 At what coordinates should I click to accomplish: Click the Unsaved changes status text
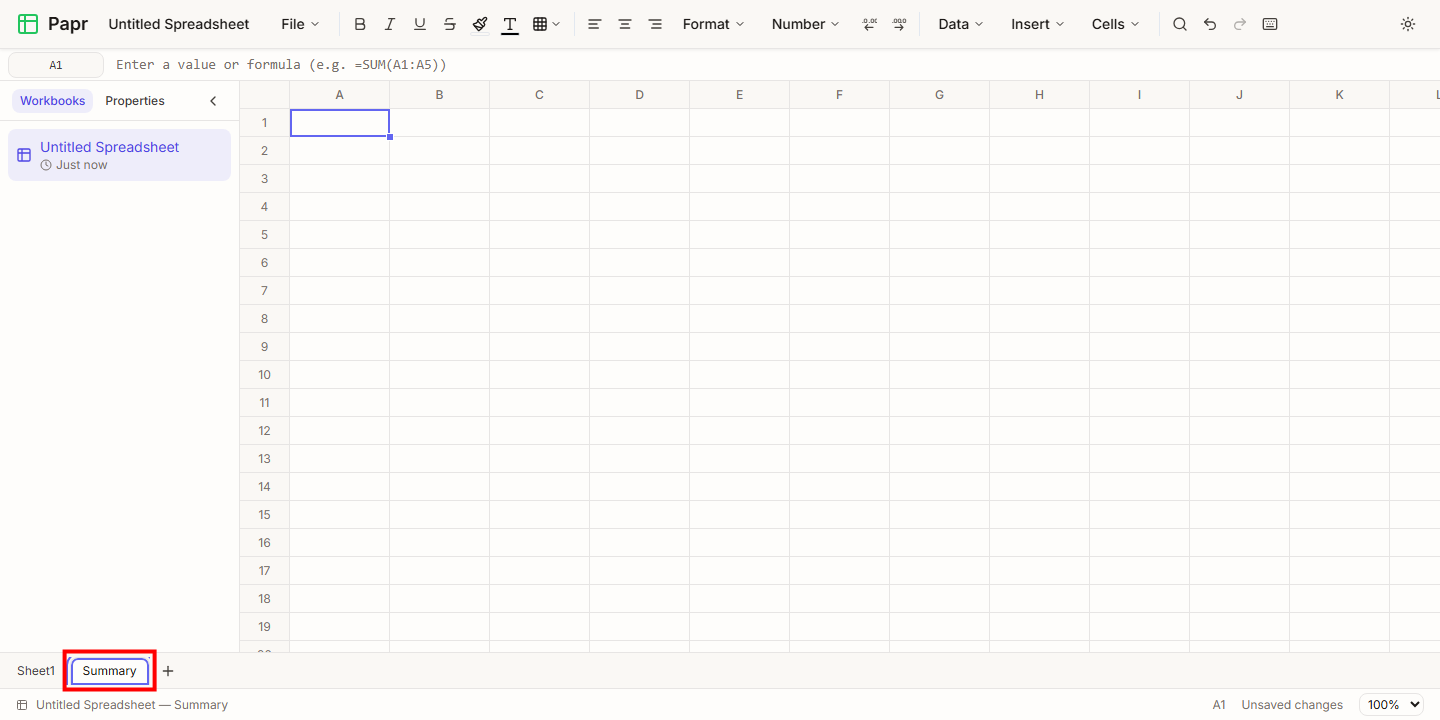1292,705
